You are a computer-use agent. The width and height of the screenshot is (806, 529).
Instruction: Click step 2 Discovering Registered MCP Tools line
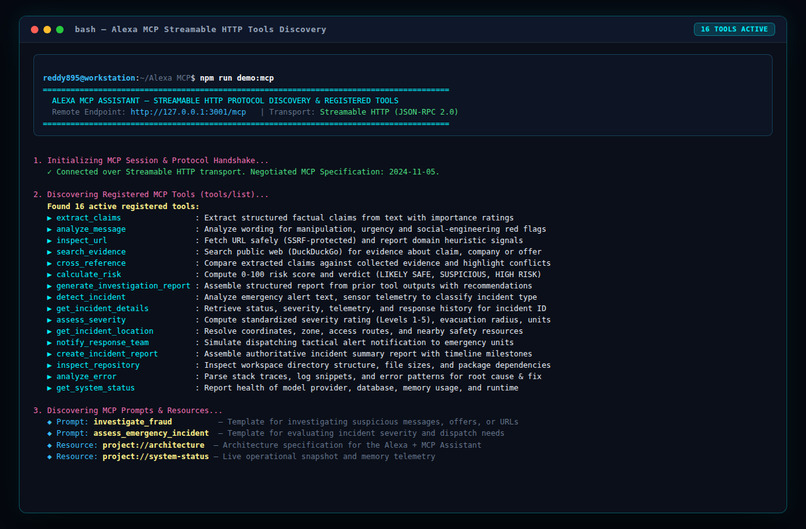tap(151, 194)
